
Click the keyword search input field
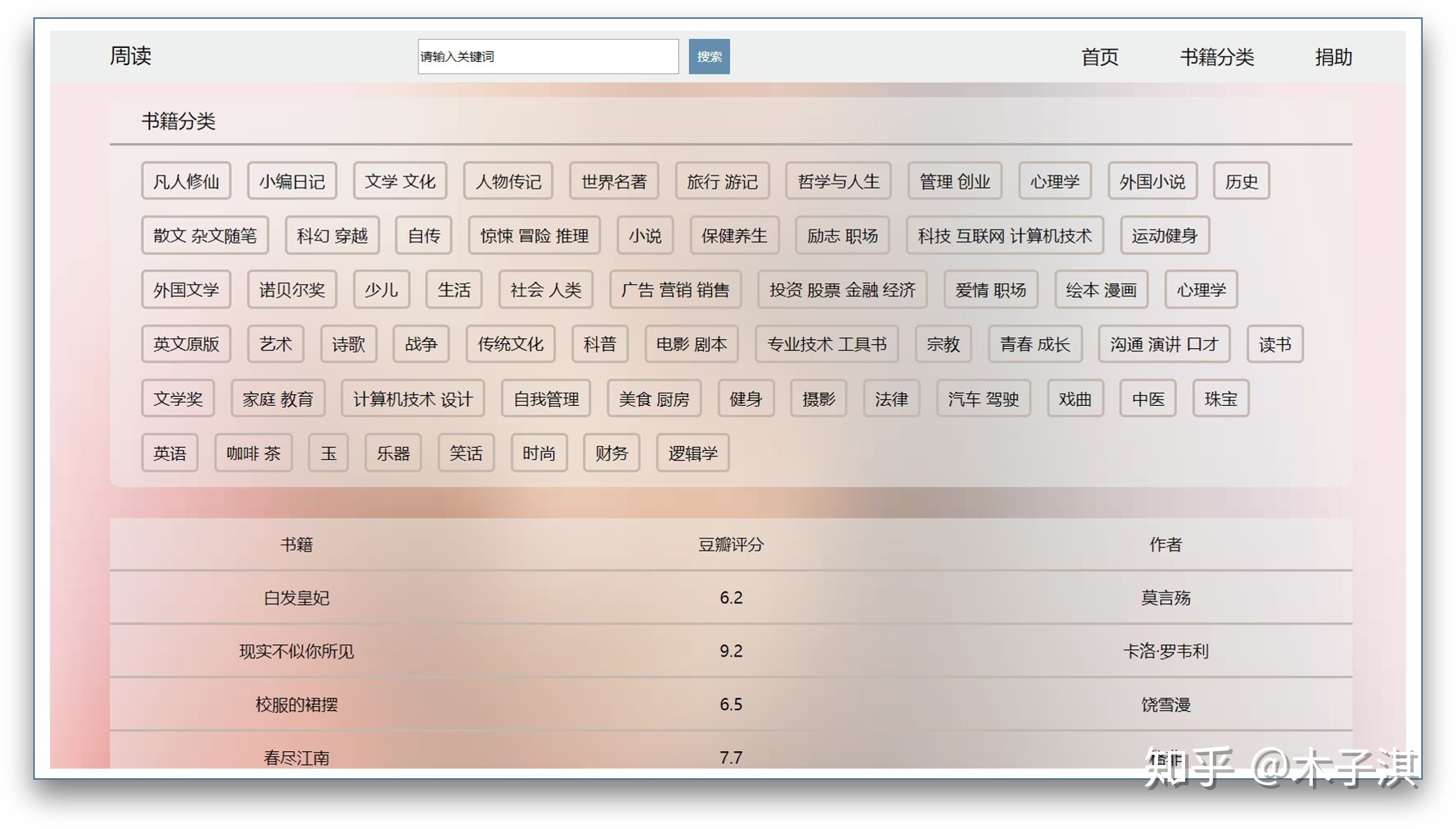tap(548, 56)
